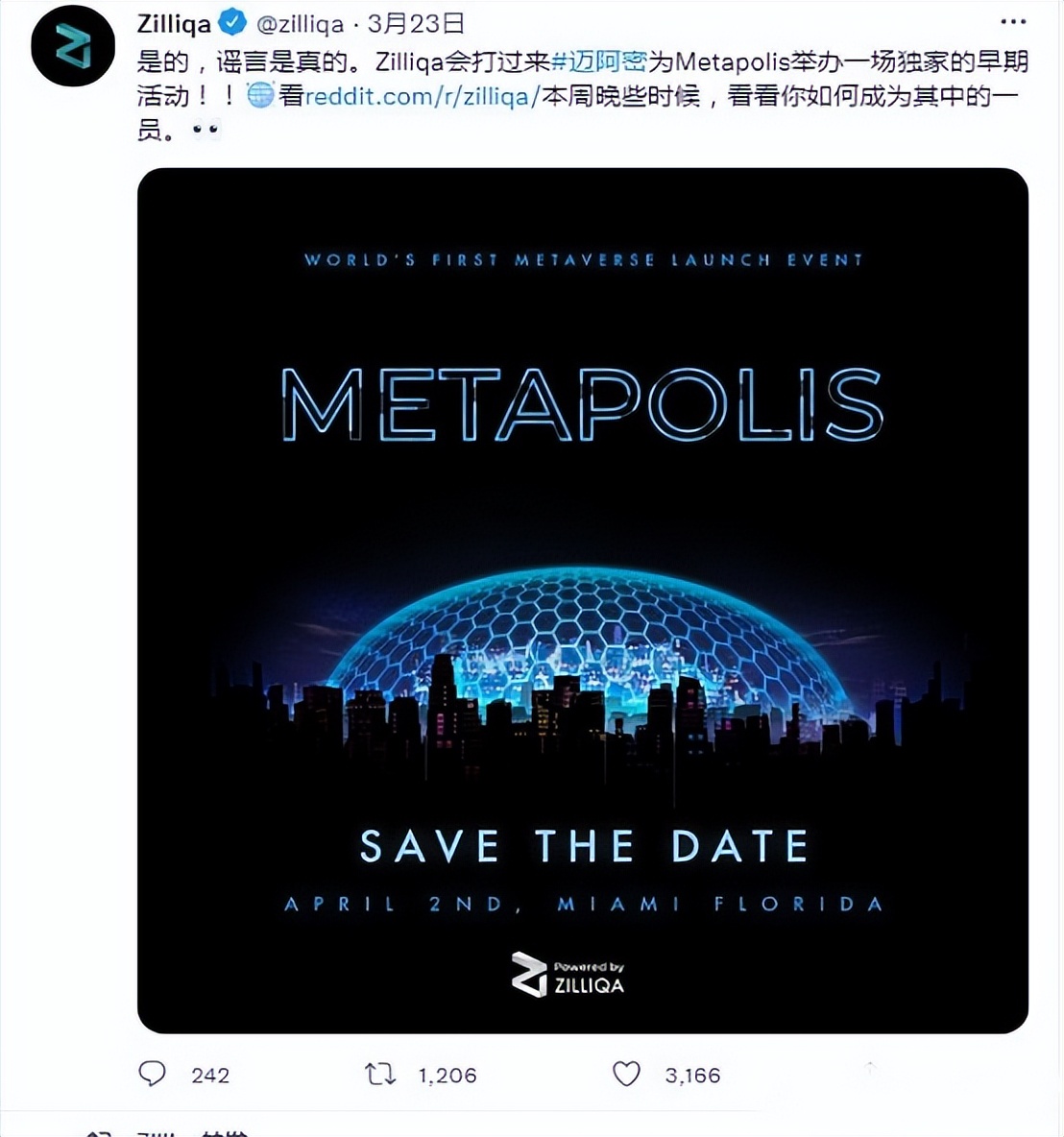Open the Zilliqa profile avatar
The height and width of the screenshot is (1137, 1064).
click(x=73, y=45)
